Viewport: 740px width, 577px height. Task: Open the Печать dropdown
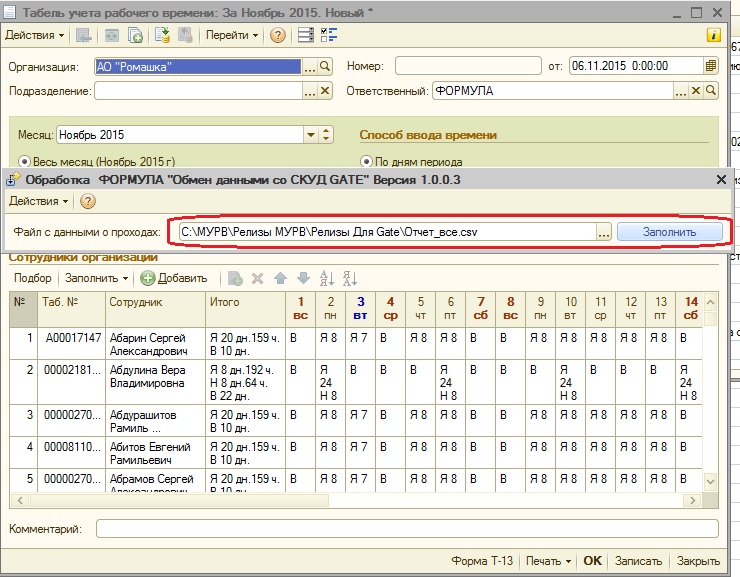click(x=548, y=560)
